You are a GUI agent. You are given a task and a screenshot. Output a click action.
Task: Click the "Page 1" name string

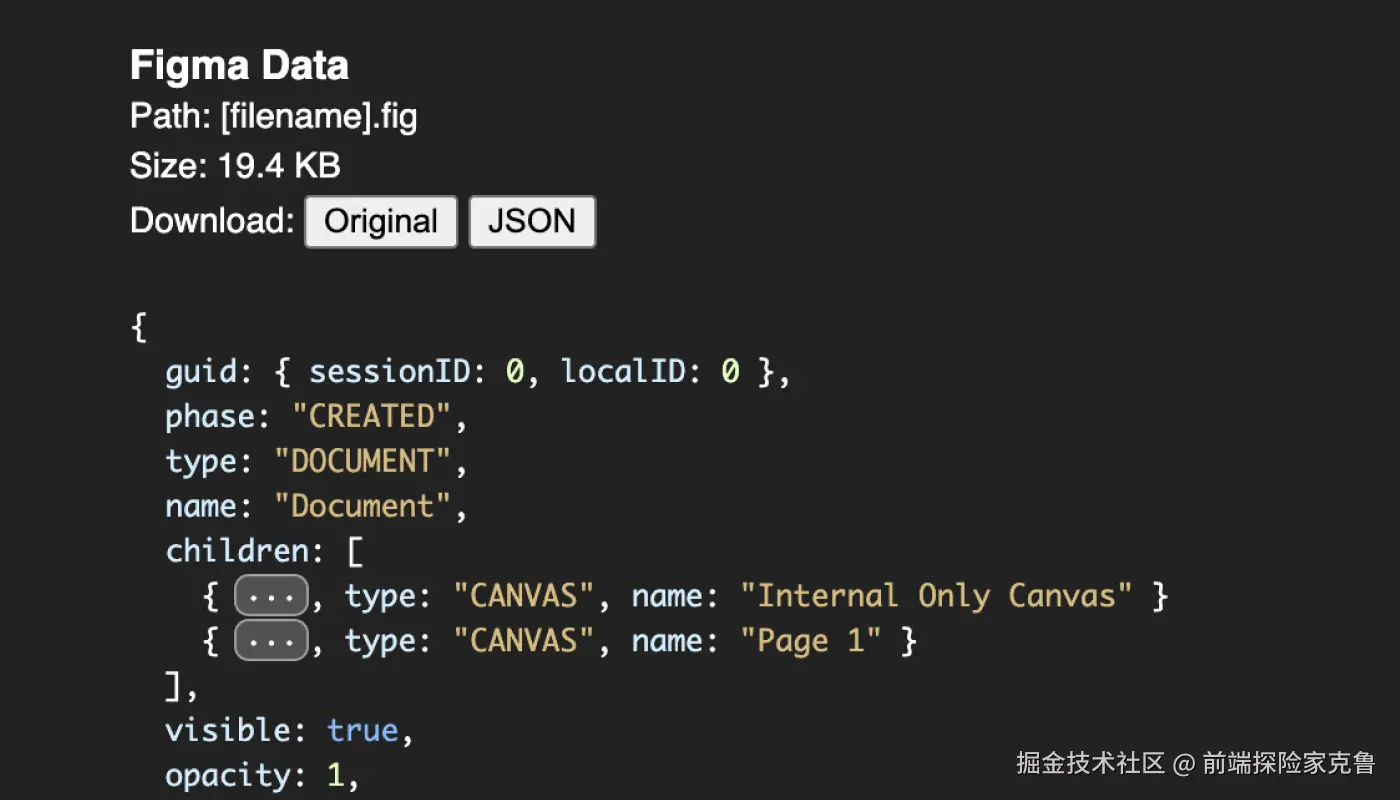tap(810, 641)
